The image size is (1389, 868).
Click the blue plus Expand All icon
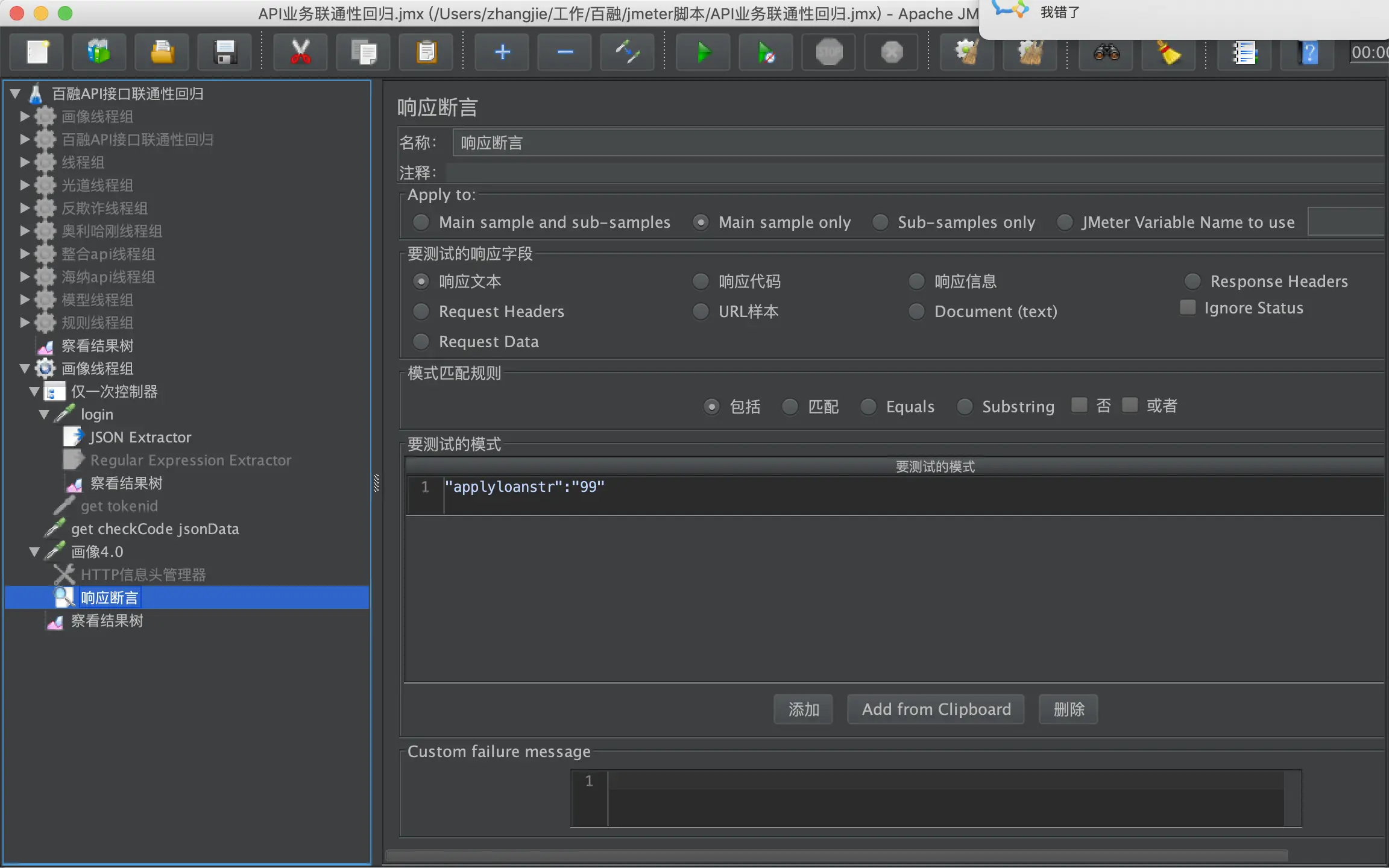502,53
